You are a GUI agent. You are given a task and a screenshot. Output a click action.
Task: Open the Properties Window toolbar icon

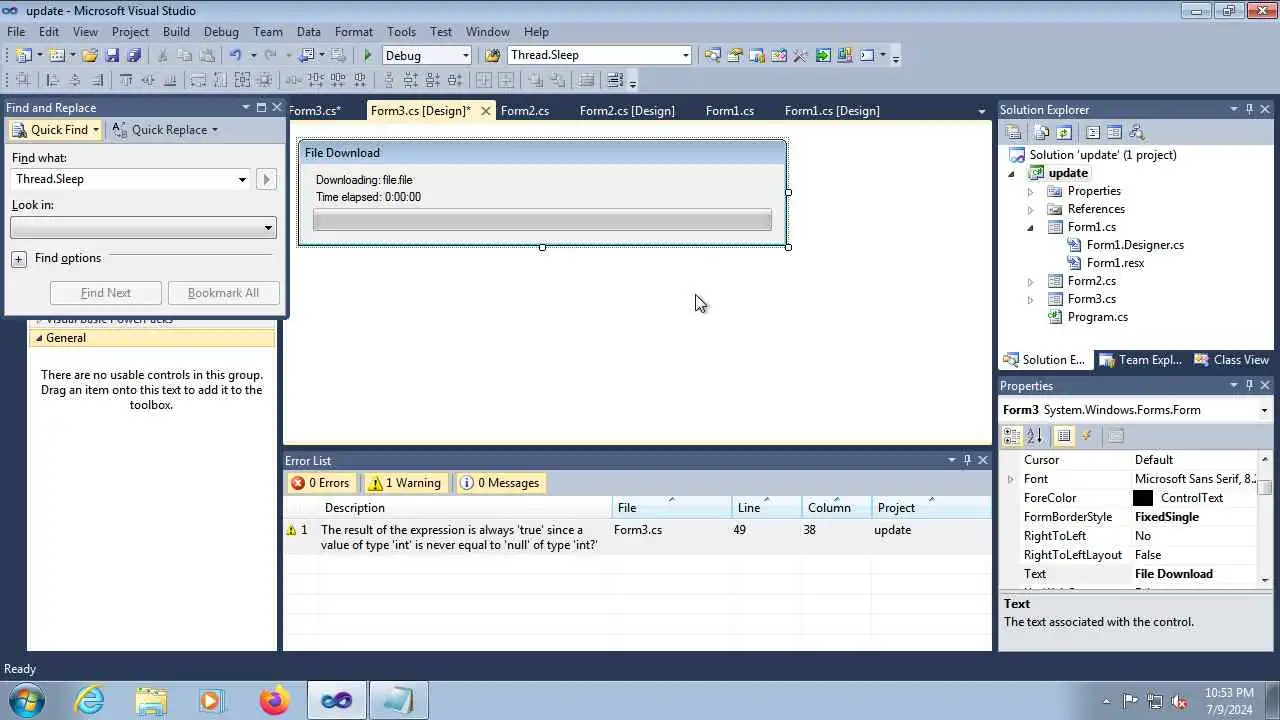735,56
